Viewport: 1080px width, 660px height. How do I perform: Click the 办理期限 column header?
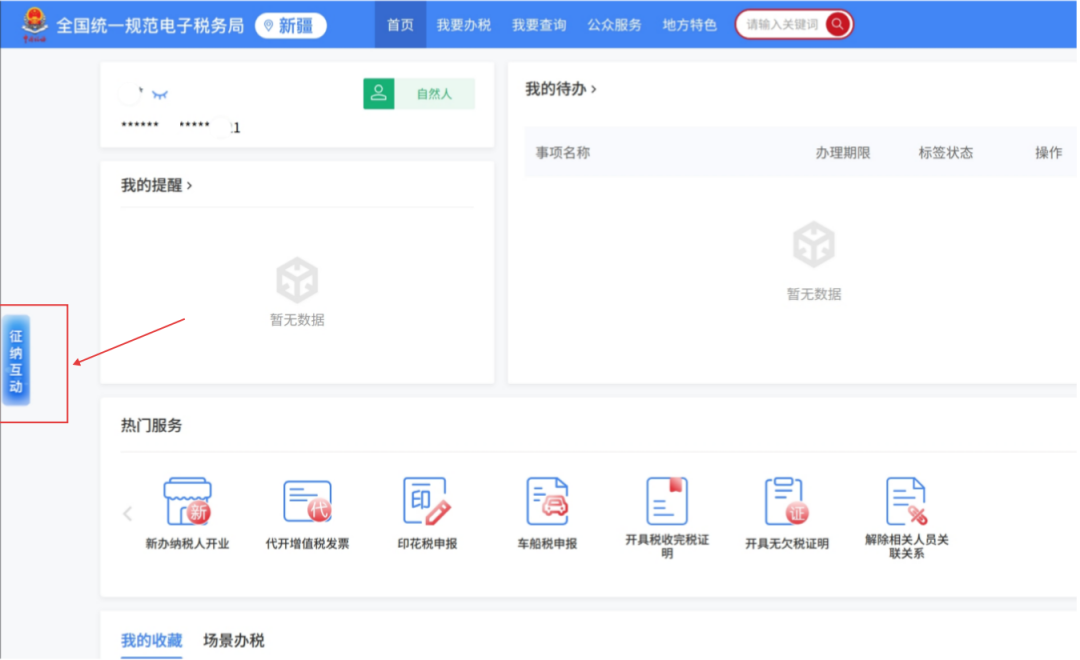(842, 153)
